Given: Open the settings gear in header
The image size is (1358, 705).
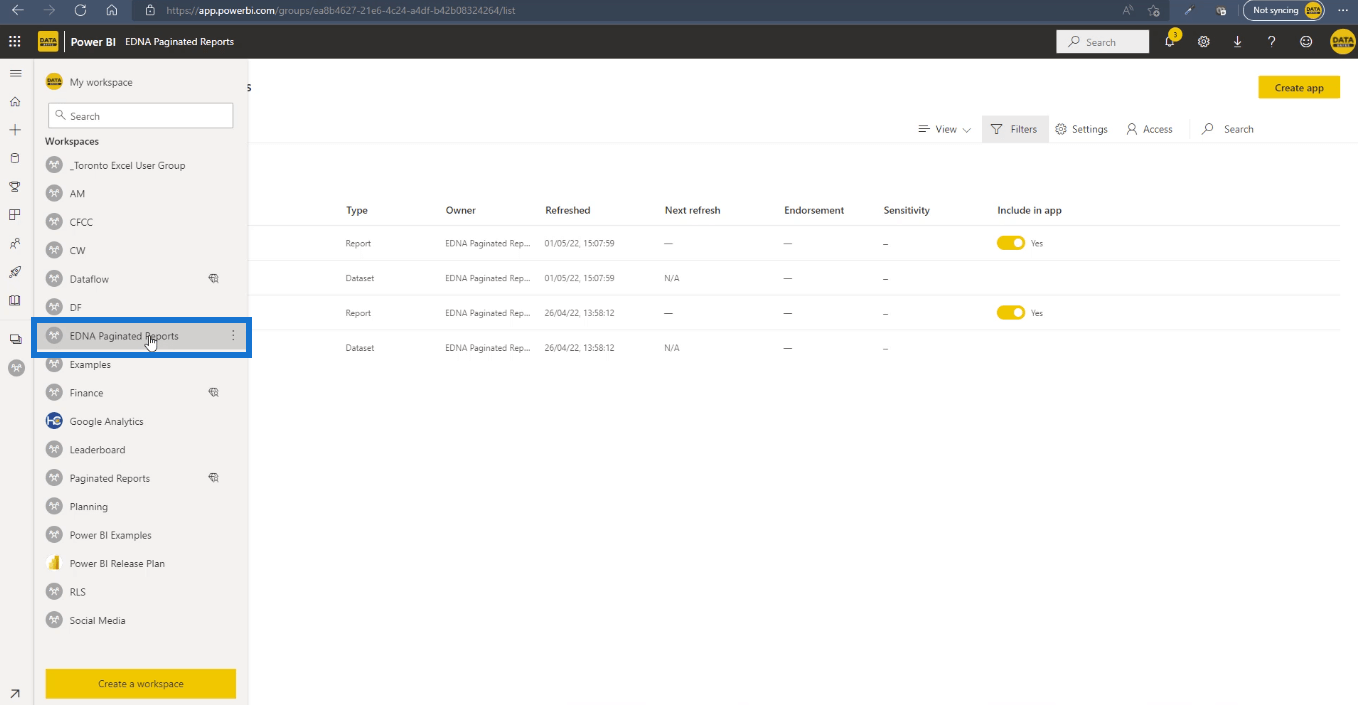Looking at the screenshot, I should coord(1204,42).
